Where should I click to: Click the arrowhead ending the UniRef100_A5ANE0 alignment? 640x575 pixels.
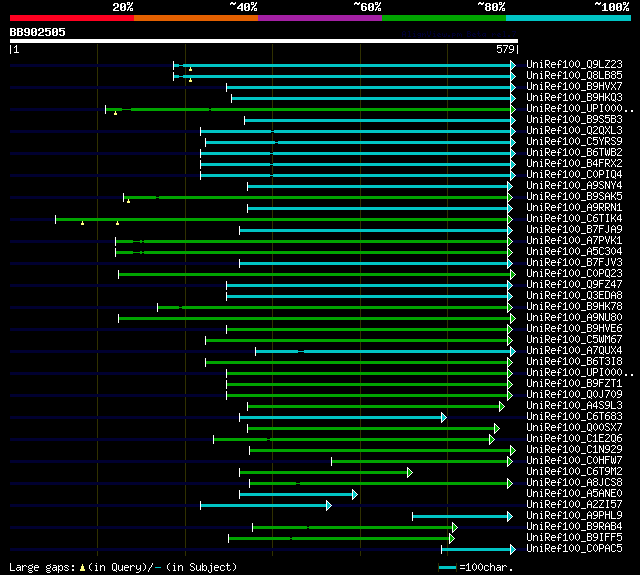click(355, 495)
